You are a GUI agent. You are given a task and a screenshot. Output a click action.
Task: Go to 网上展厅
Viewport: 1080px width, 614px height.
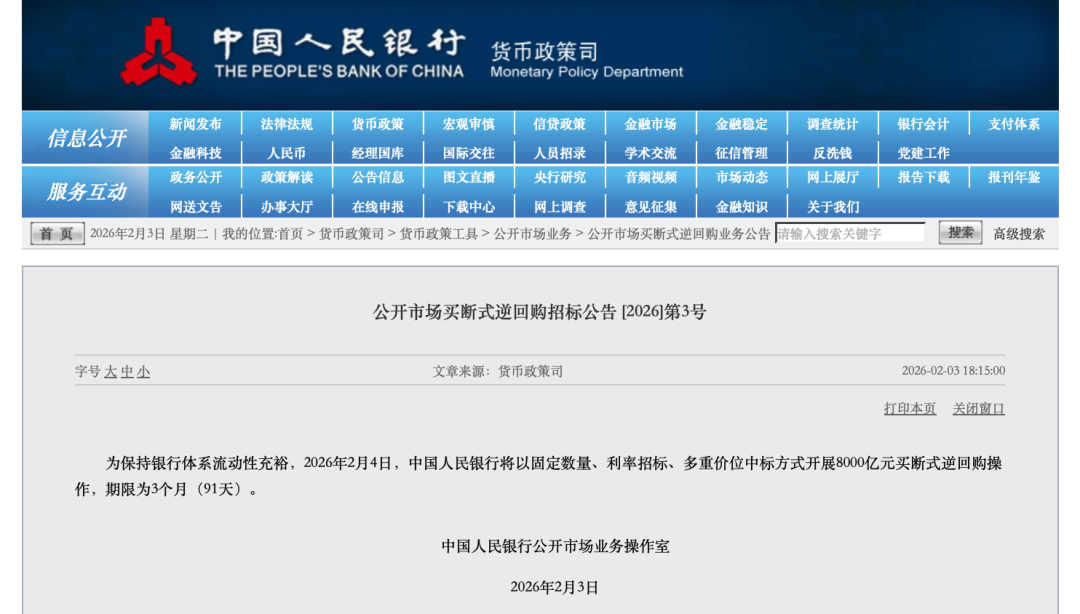(x=832, y=177)
